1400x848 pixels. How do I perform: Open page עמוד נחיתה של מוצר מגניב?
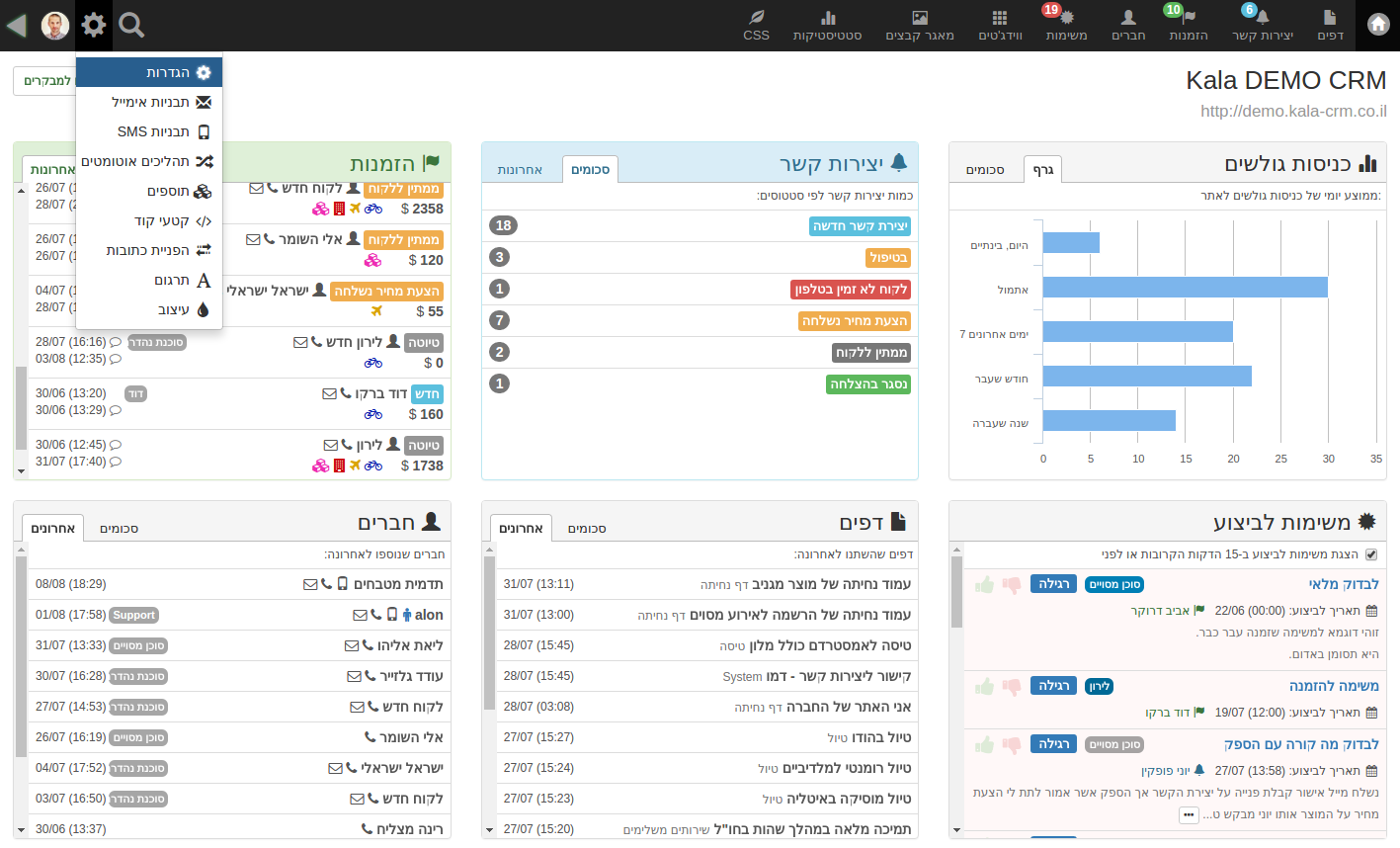pyautogui.click(x=832, y=584)
